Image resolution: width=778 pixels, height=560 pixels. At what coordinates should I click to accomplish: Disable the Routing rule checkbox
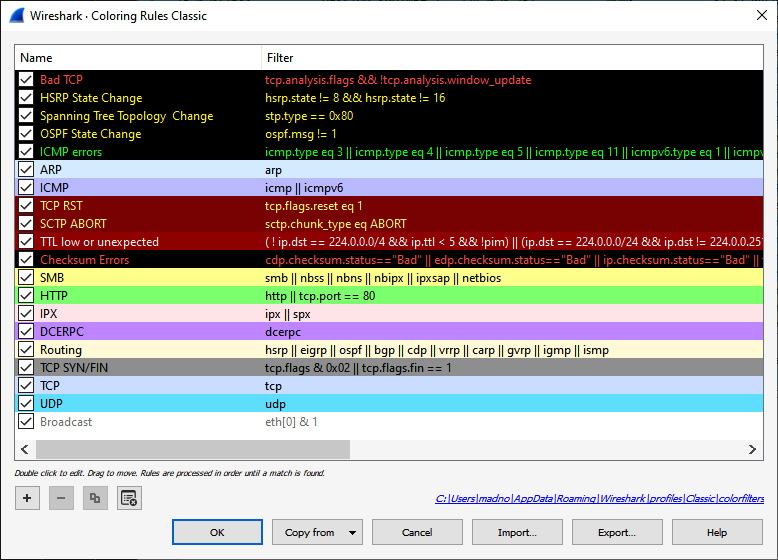[x=26, y=350]
